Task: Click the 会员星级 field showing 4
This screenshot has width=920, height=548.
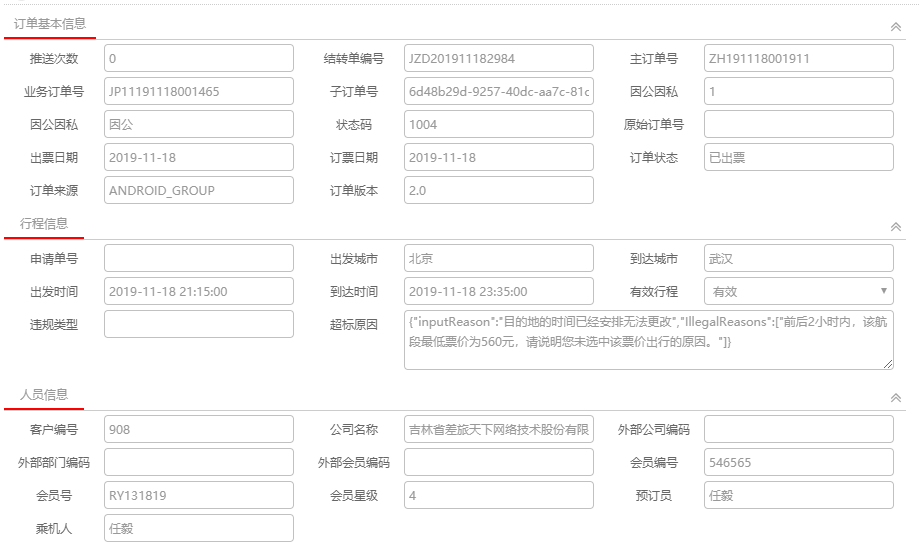Action: 499,495
